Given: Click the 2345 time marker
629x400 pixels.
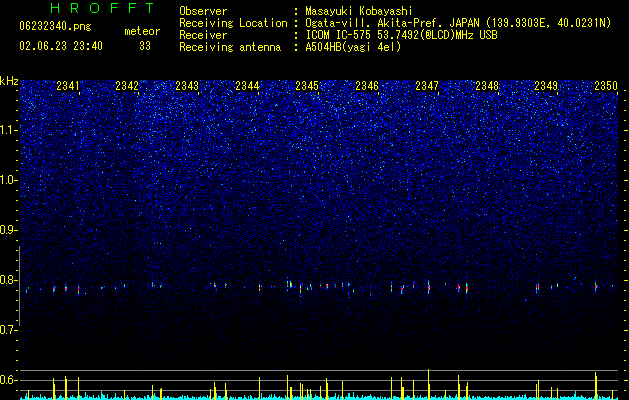Looking at the screenshot, I should 307,86.
